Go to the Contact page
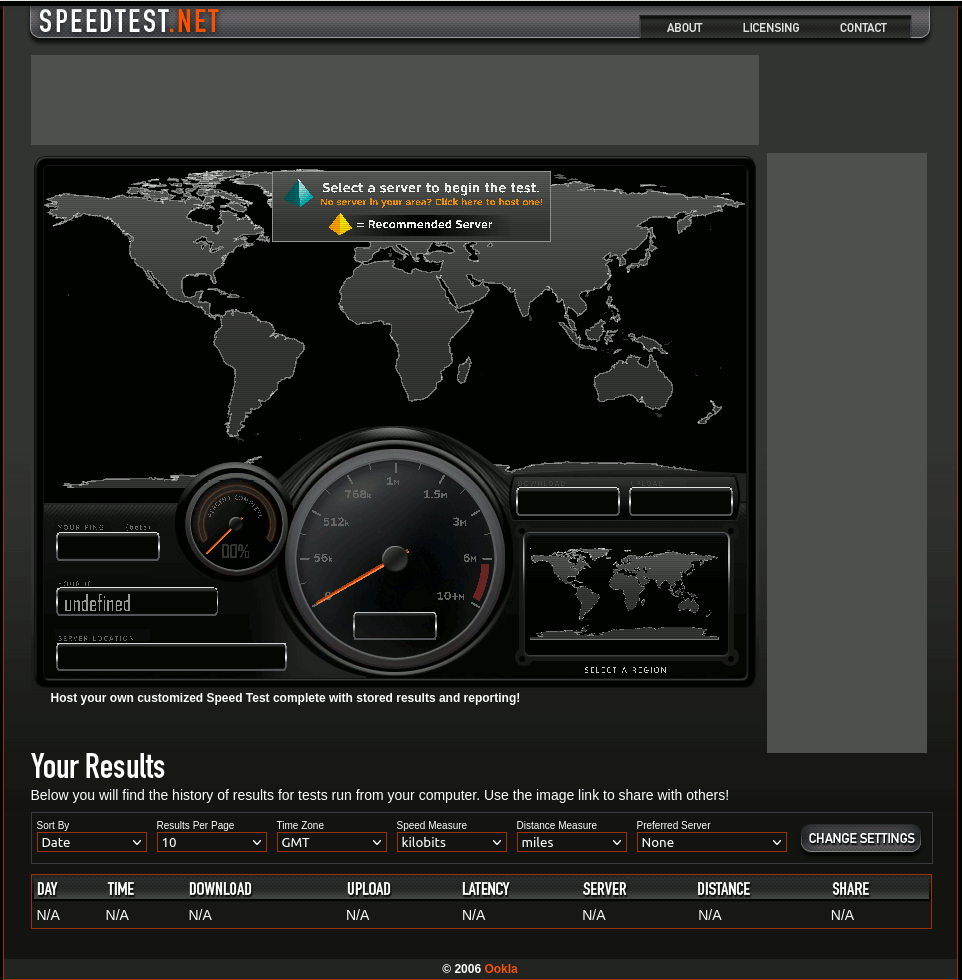The height and width of the screenshot is (980, 962). tap(863, 28)
